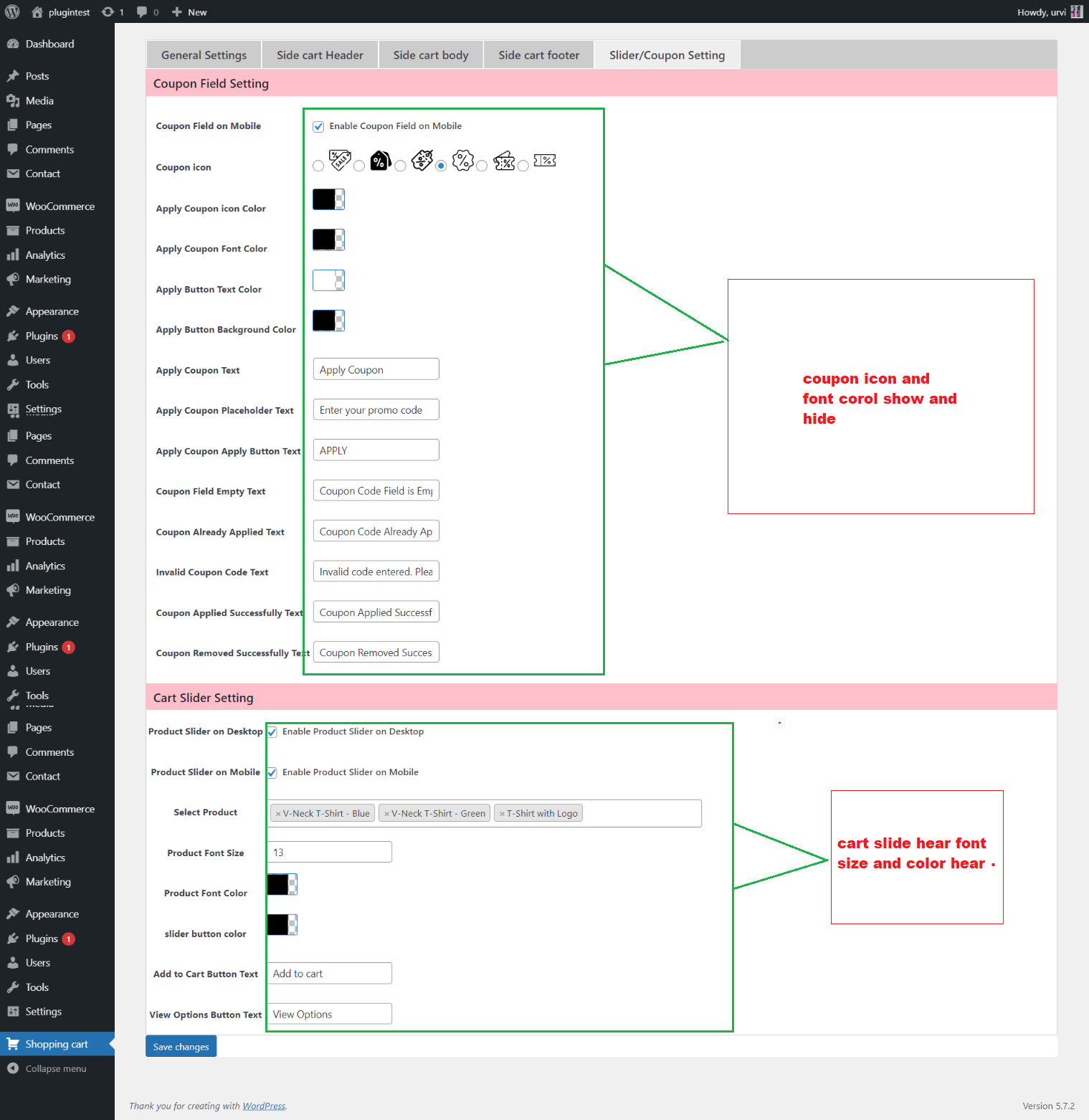Click the Coupon Field Setting heading

[x=211, y=83]
